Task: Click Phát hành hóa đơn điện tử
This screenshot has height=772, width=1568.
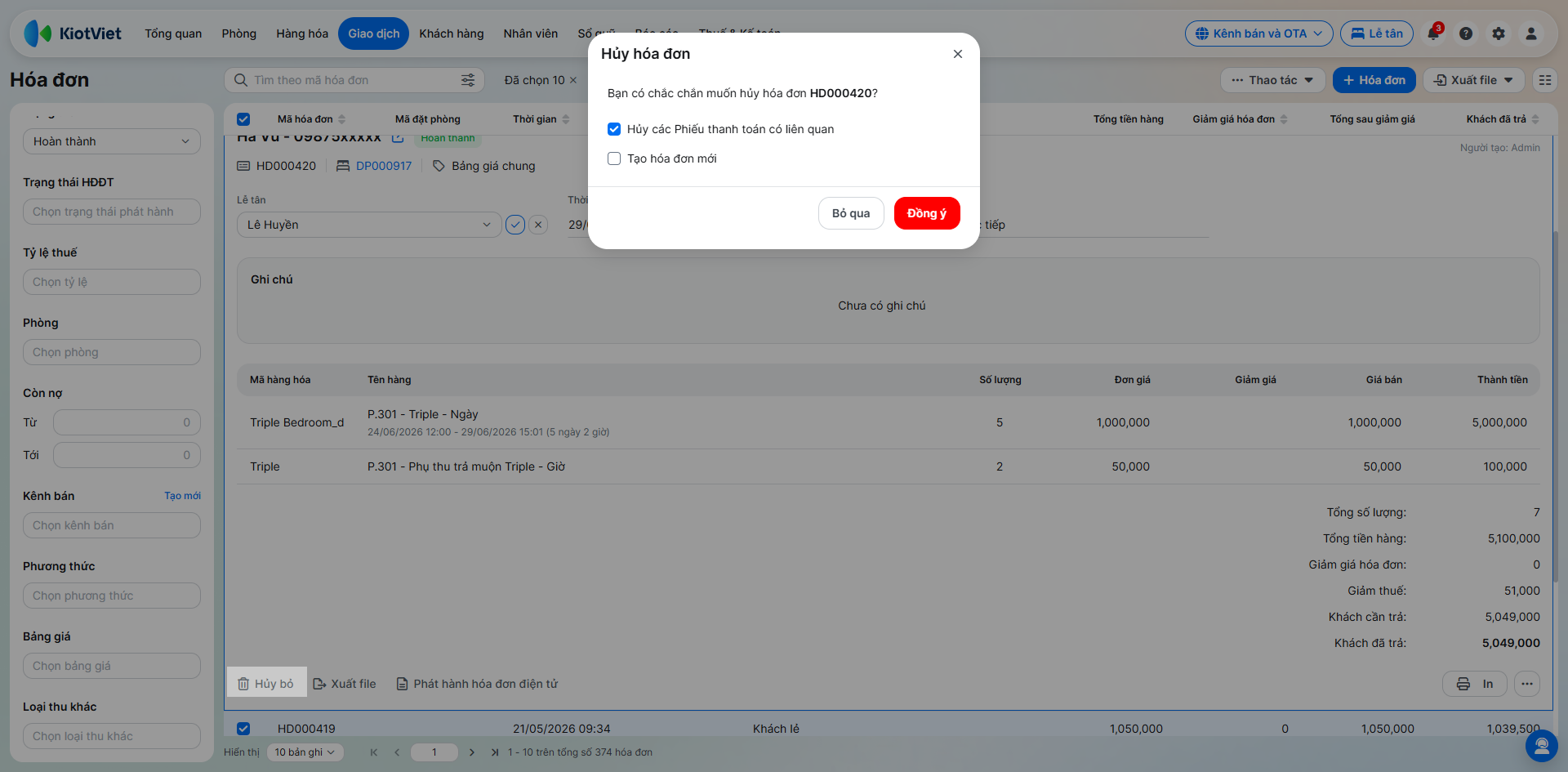Action: 477,684
